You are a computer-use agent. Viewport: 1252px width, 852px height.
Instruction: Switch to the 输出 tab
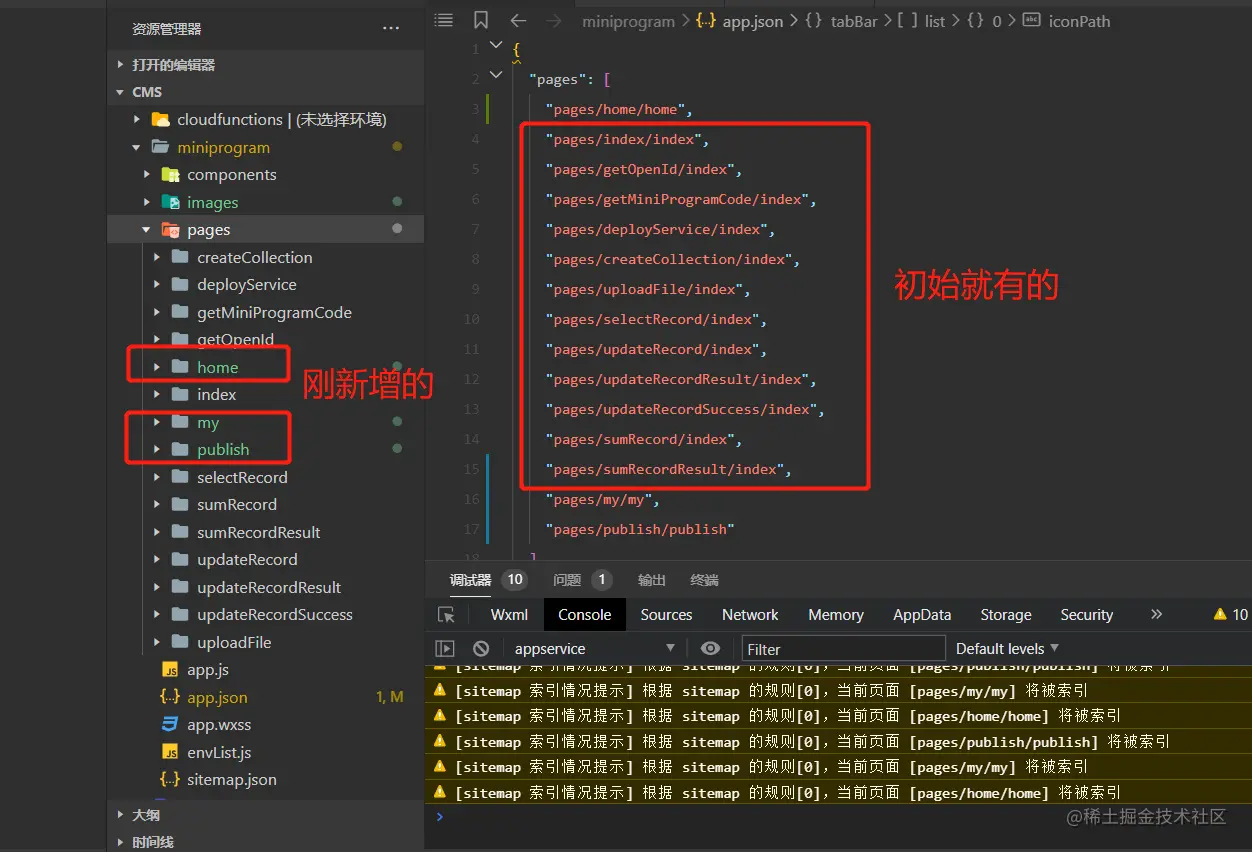(x=652, y=579)
